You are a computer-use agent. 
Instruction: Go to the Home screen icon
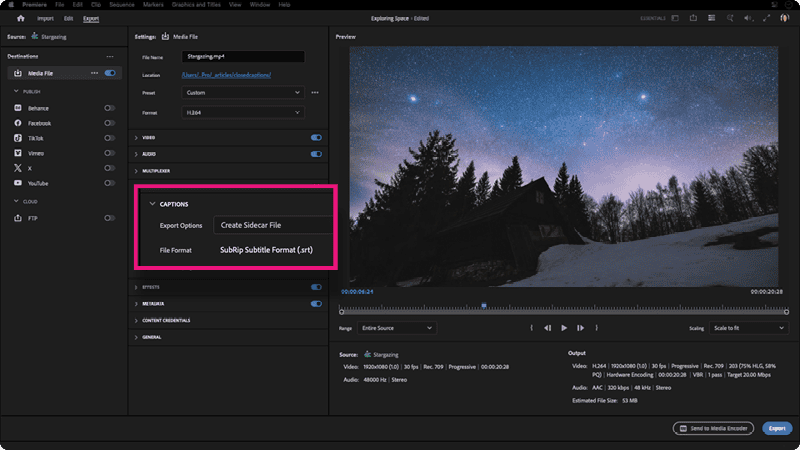pyautogui.click(x=20, y=18)
